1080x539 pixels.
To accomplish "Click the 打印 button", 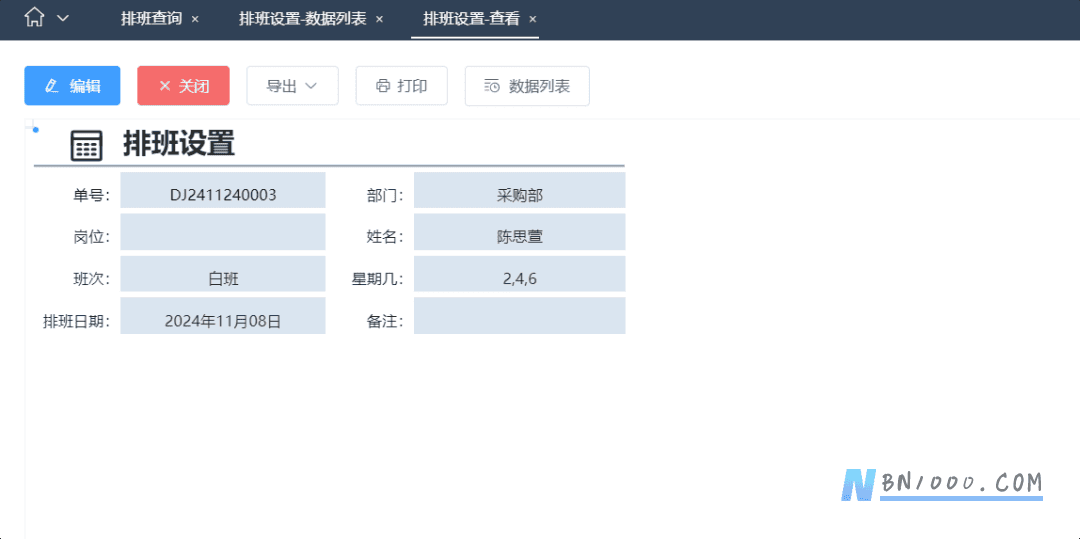I will pos(402,86).
